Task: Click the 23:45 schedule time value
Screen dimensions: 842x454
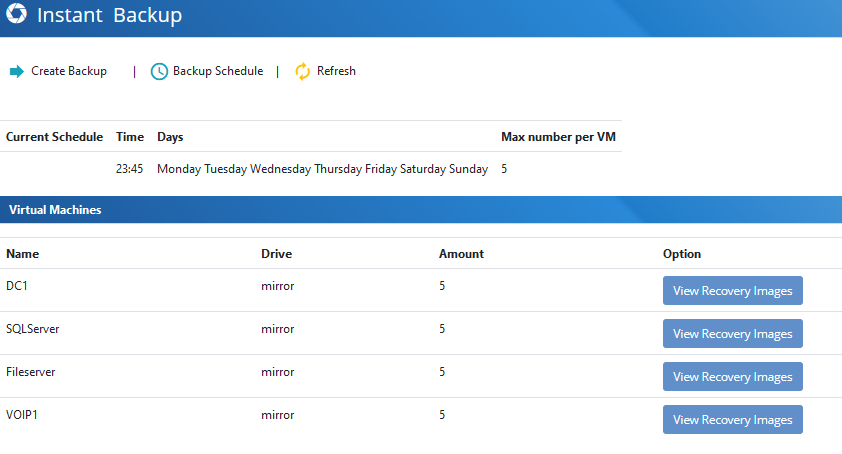Action: pyautogui.click(x=130, y=169)
